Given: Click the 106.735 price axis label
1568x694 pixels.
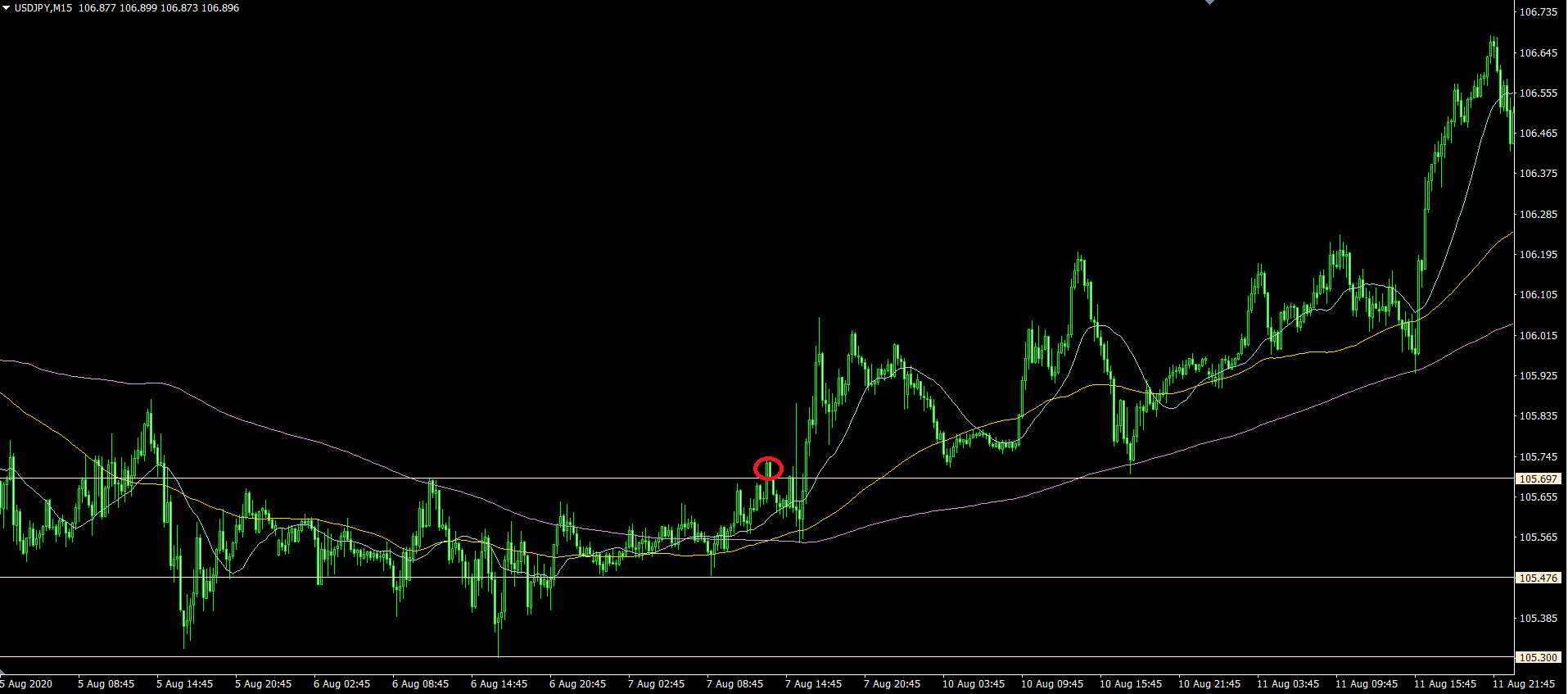Looking at the screenshot, I should pyautogui.click(x=1539, y=12).
